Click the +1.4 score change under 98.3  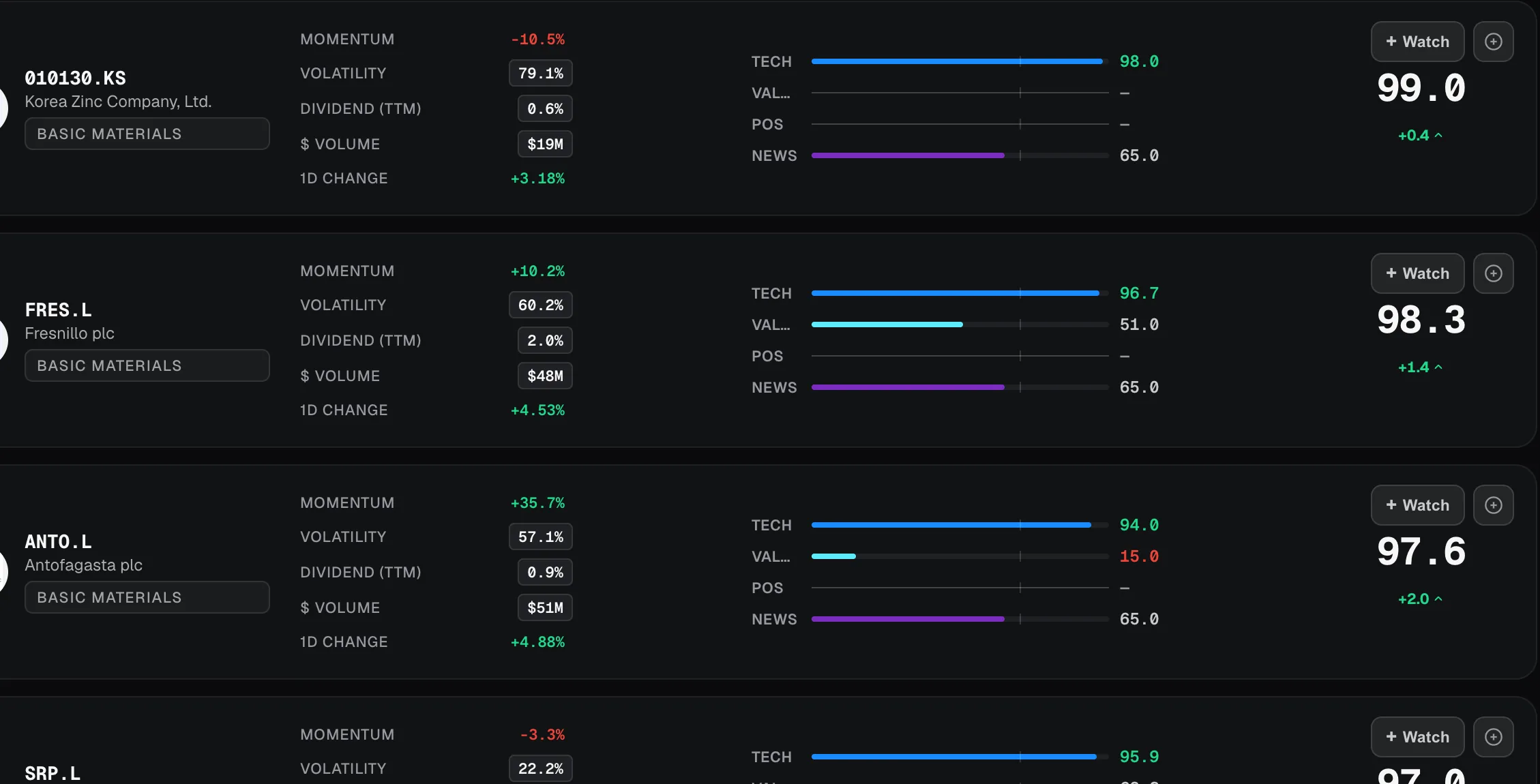tap(1420, 367)
